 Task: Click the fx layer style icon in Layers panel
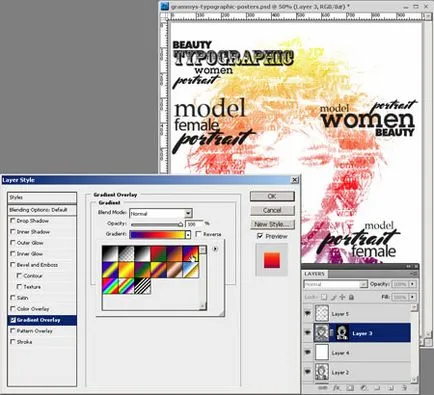[336, 388]
